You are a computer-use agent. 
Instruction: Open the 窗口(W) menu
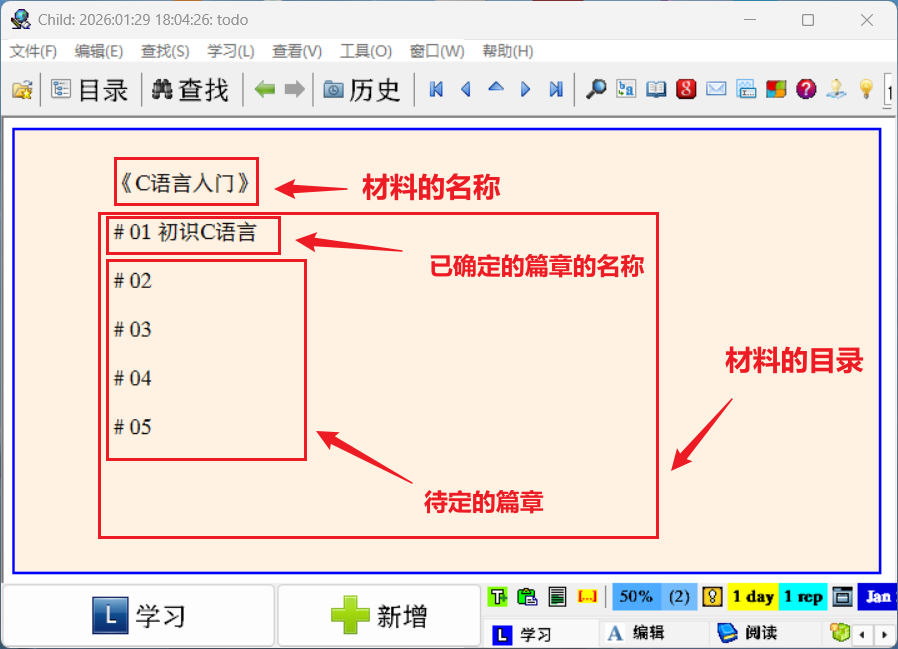(437, 52)
